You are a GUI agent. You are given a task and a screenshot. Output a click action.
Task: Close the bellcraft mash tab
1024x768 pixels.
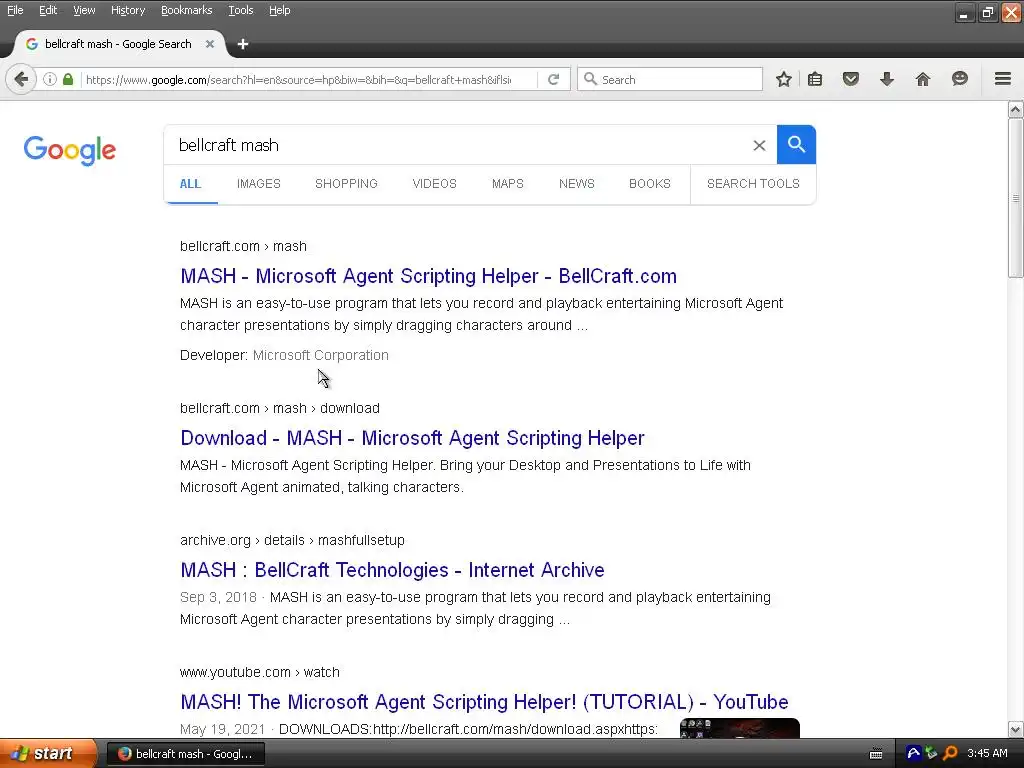210,44
